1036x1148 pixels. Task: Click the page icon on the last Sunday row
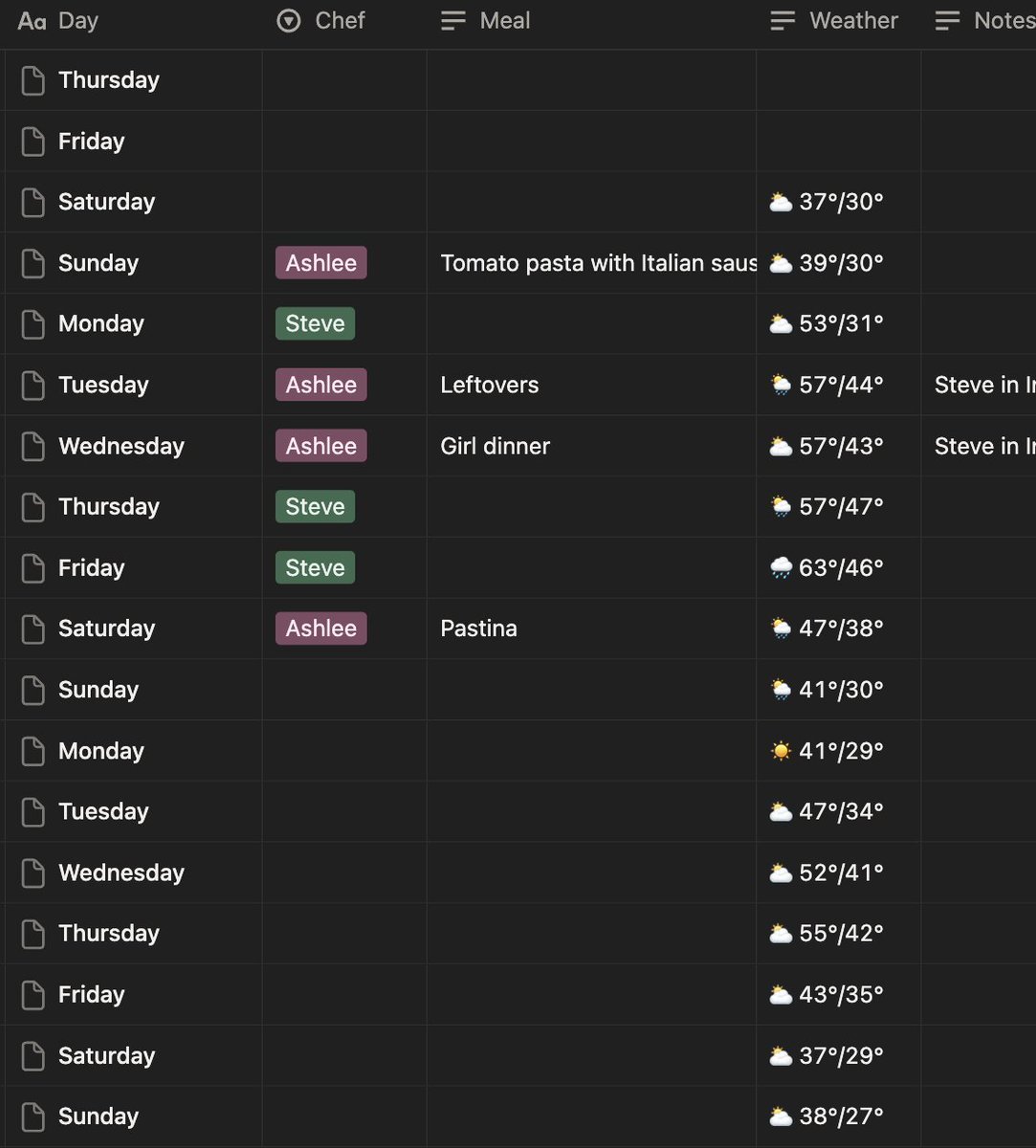[32, 1115]
